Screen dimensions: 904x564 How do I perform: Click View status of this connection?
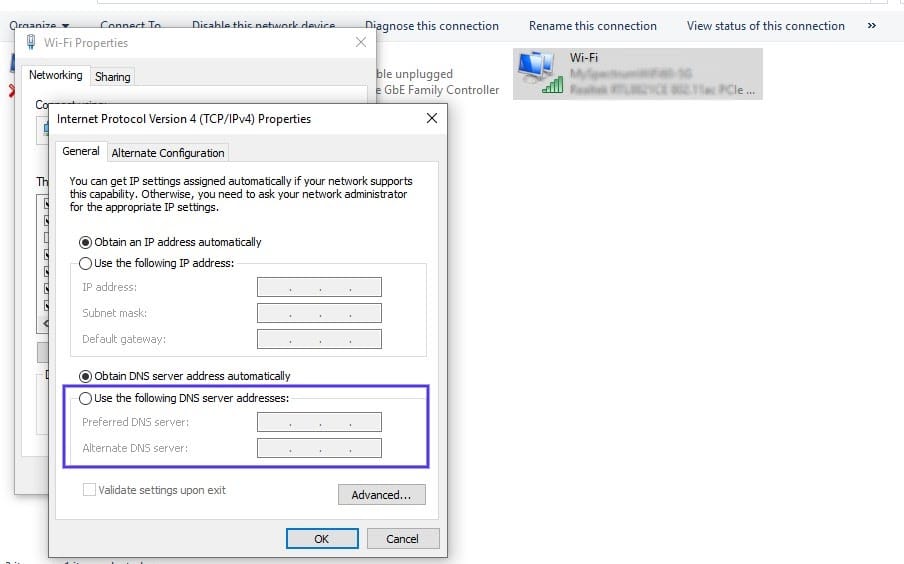pyautogui.click(x=766, y=26)
